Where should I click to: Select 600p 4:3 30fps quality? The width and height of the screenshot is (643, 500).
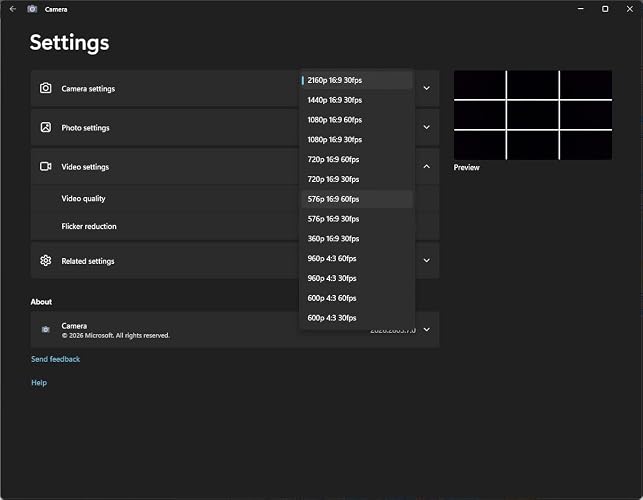(x=356, y=318)
